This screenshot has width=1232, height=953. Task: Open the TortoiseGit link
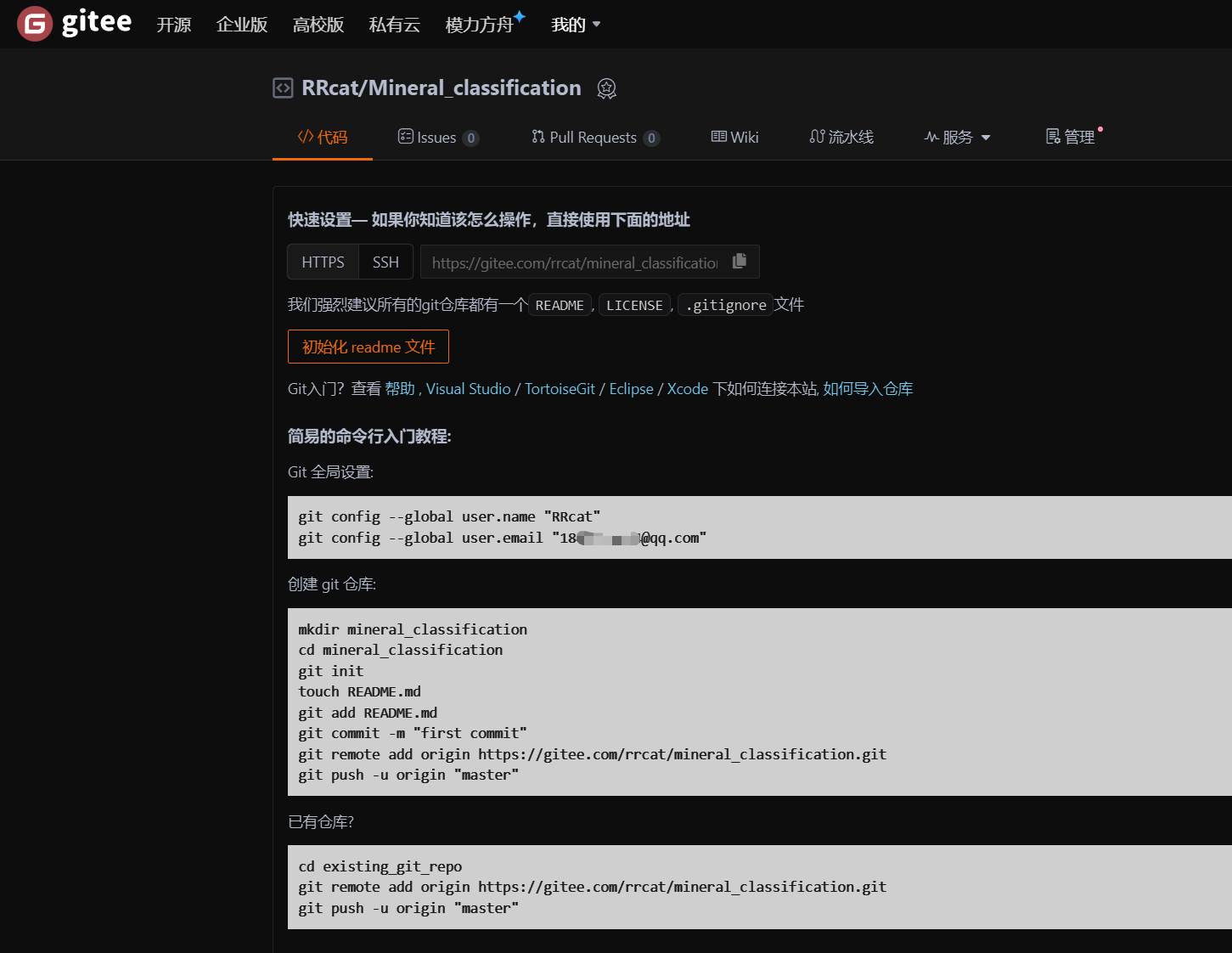[560, 389]
